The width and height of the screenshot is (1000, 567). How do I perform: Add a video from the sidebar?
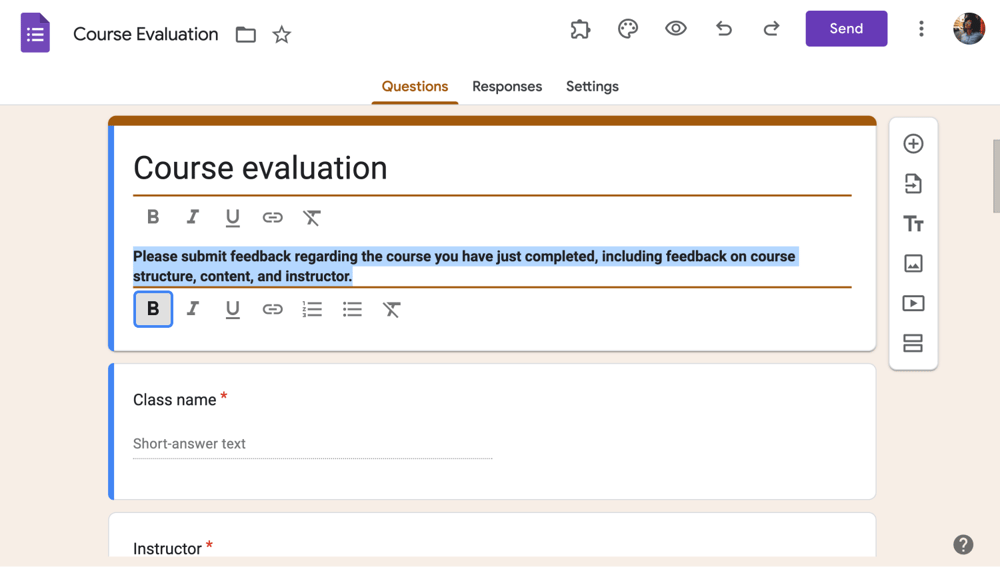point(912,303)
